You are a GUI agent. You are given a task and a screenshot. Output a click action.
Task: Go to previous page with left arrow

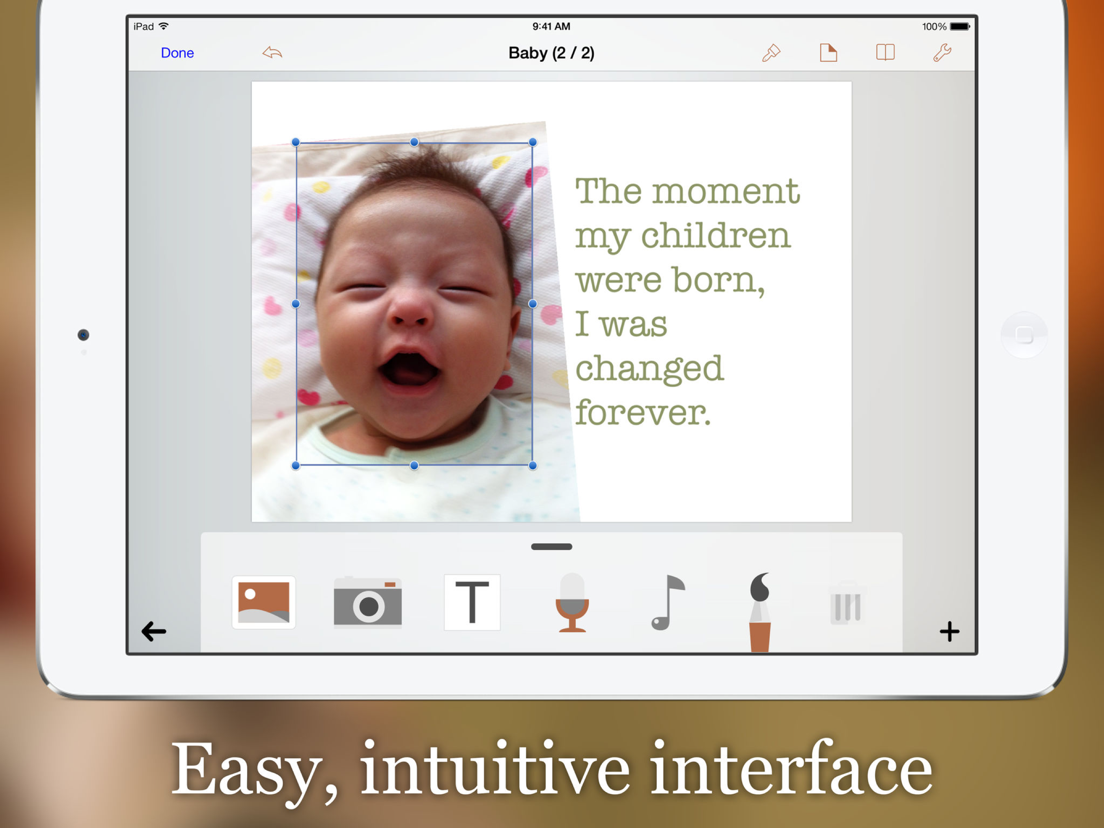(153, 632)
